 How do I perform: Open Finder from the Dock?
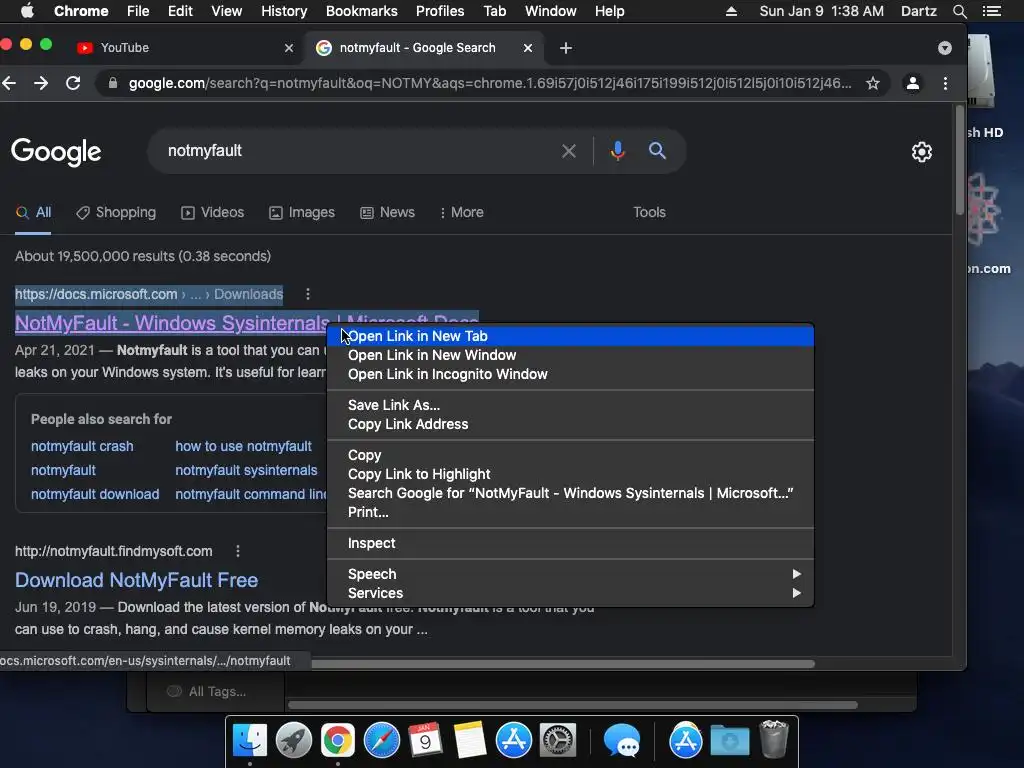pyautogui.click(x=249, y=740)
